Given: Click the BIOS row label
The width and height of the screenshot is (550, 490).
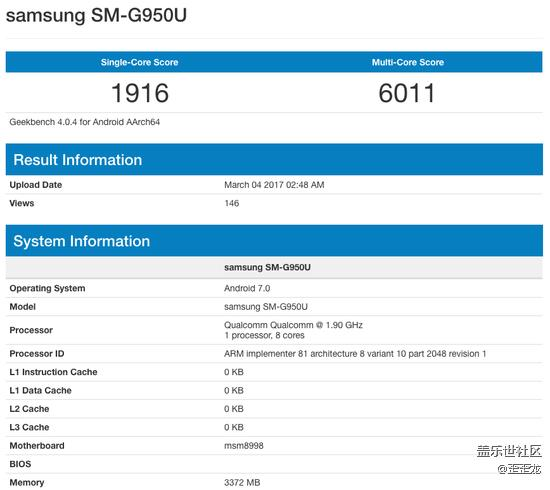Looking at the screenshot, I should click(x=20, y=464).
